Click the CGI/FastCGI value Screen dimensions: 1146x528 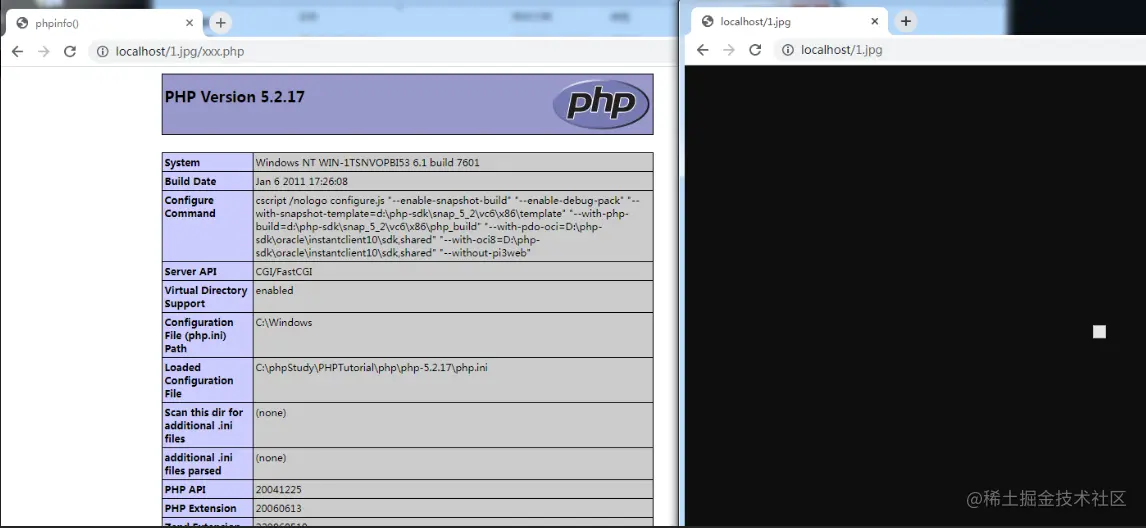point(286,271)
